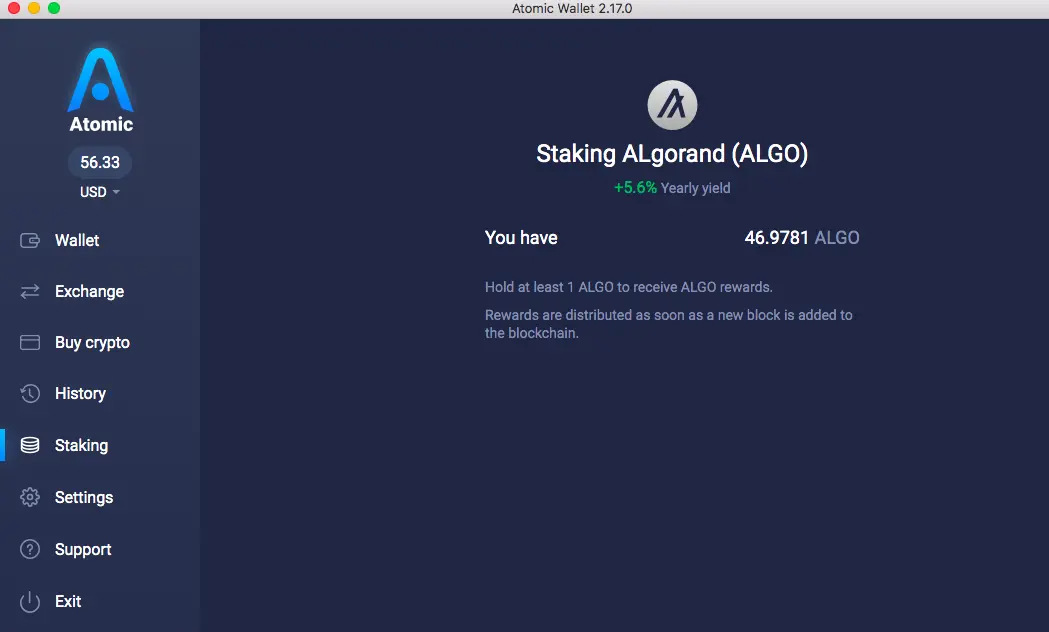
Task: Click the Buy crypto card icon
Action: [30, 342]
